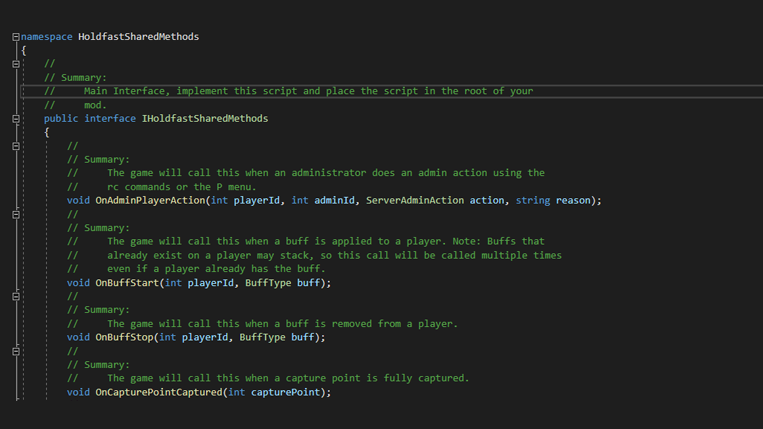Screen dimensions: 763x429
Task: Click the capturePoint parameter
Action: (285, 392)
